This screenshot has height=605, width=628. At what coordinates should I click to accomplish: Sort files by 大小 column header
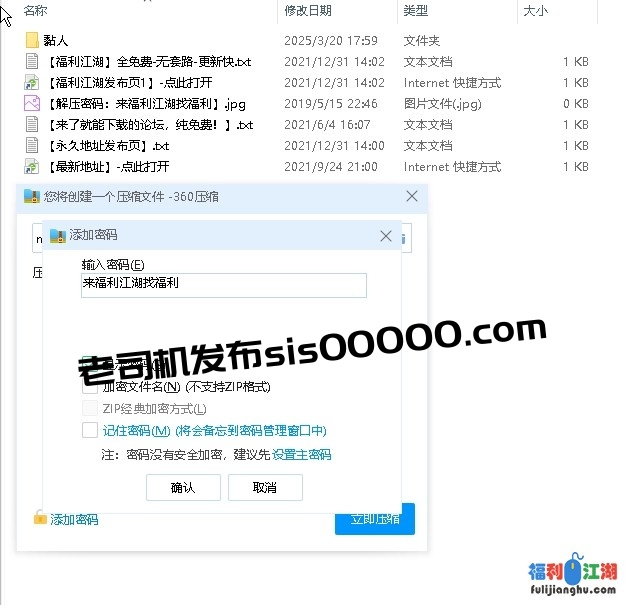click(535, 11)
